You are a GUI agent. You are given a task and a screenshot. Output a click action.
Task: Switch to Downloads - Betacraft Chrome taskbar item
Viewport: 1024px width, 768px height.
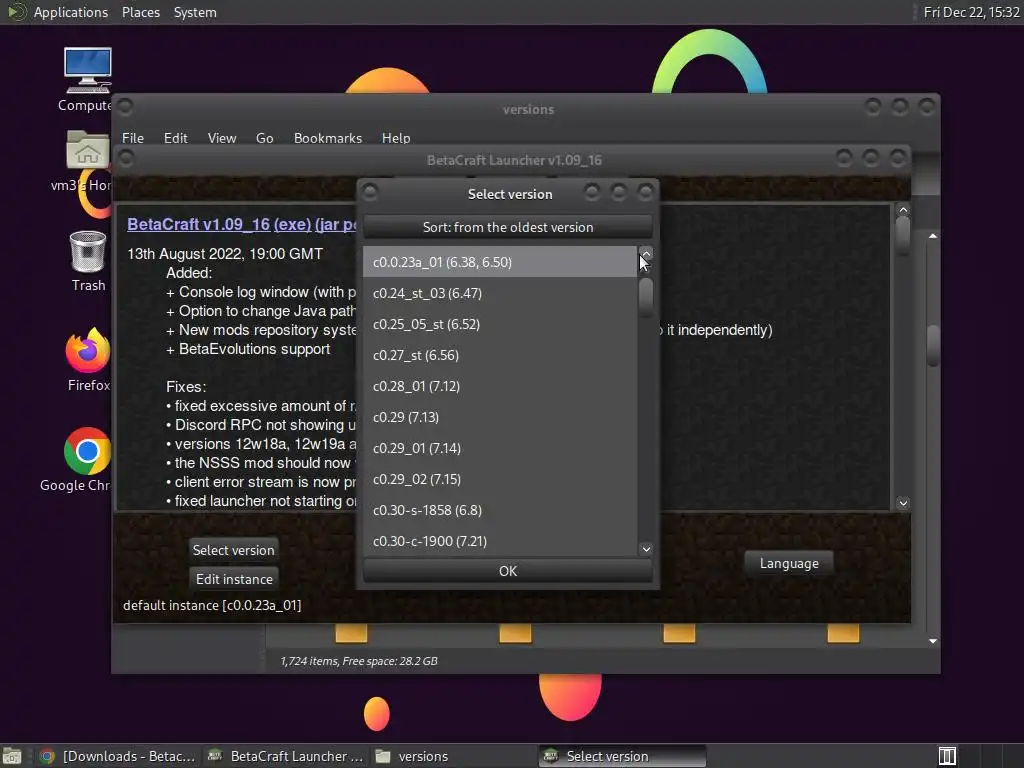pos(118,756)
